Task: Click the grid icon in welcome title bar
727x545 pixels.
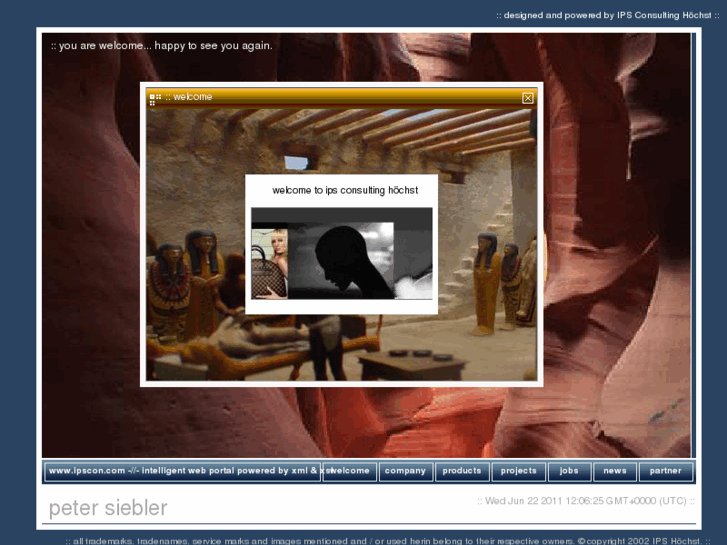Action: (x=155, y=99)
